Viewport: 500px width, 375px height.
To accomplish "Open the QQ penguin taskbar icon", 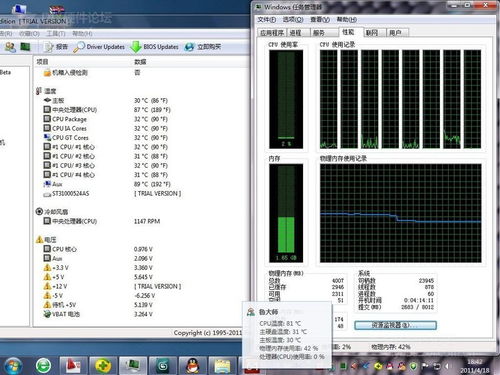I will (192, 366).
